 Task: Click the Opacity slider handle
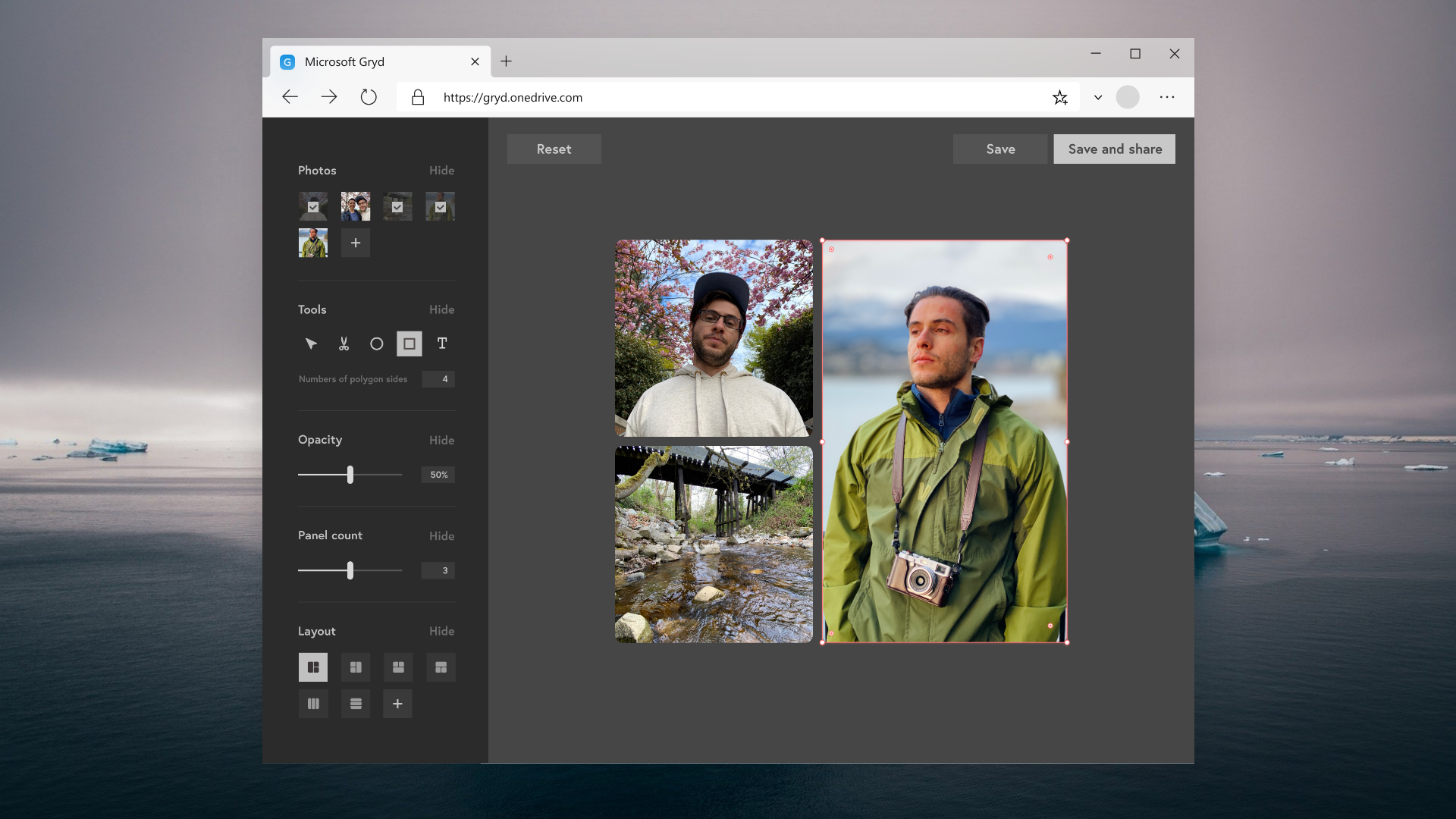tap(350, 475)
